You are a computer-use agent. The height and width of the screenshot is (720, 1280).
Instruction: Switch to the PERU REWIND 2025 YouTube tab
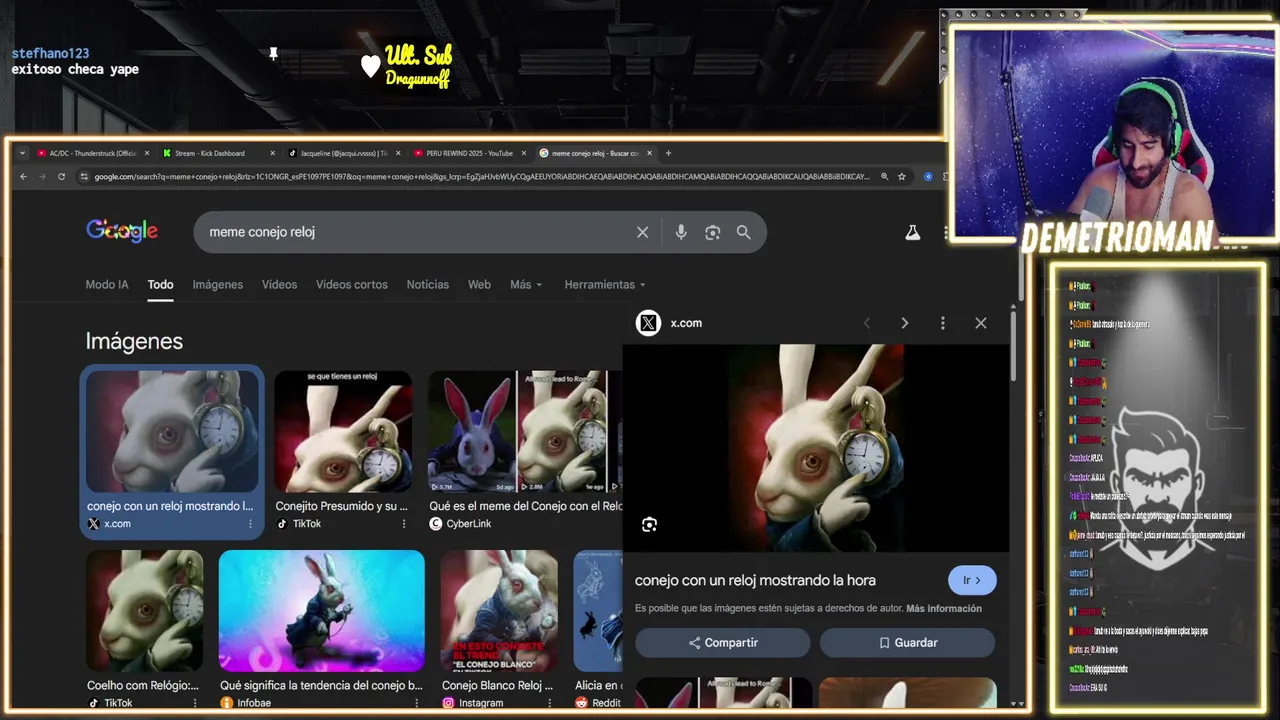pos(469,153)
